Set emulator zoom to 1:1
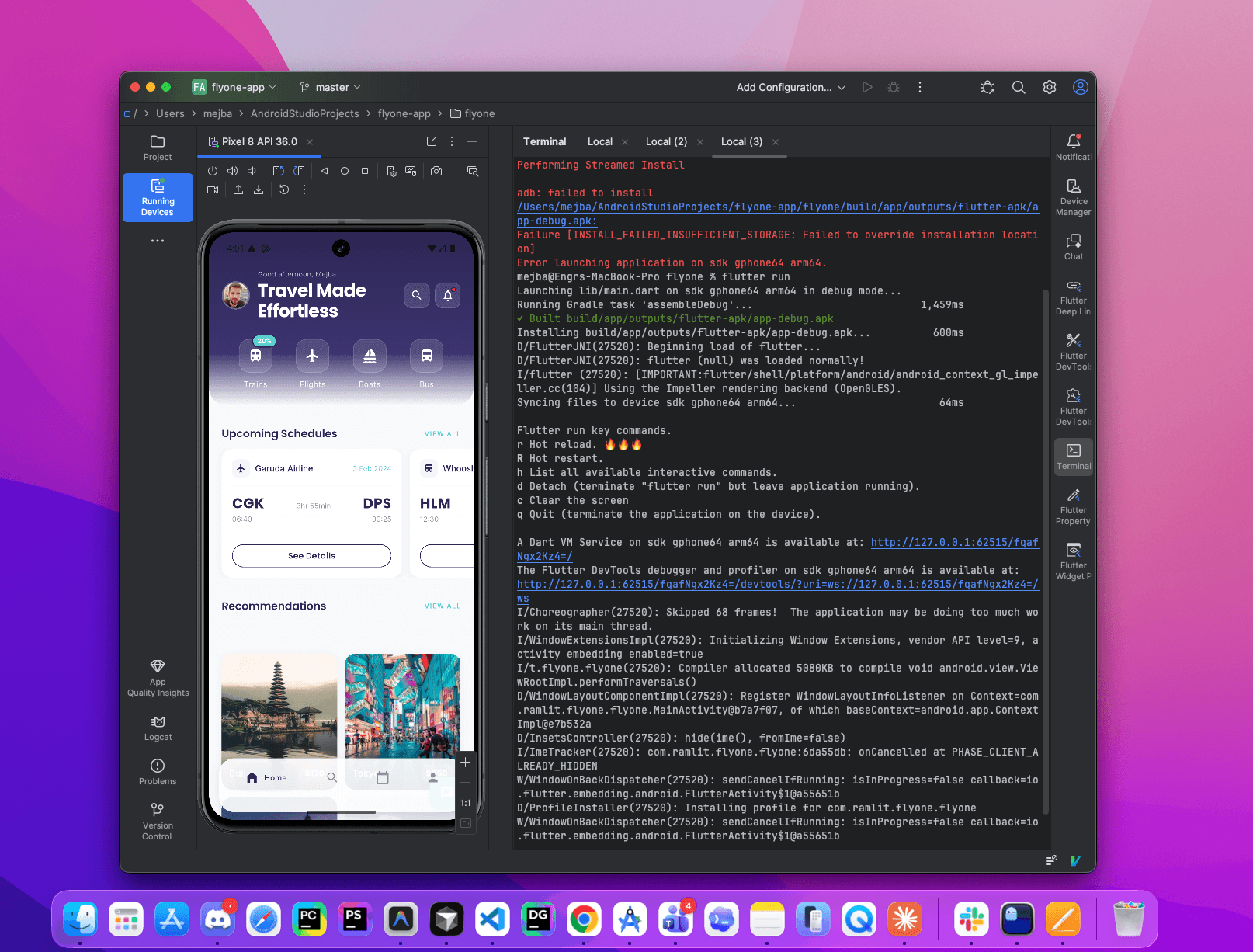The height and width of the screenshot is (952, 1253). (466, 803)
